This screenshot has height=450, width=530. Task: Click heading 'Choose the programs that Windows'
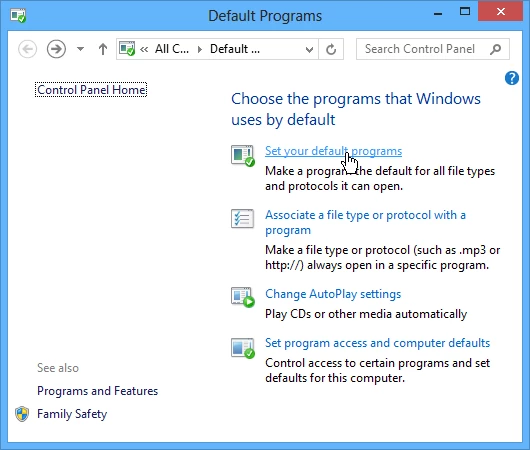coord(356,99)
